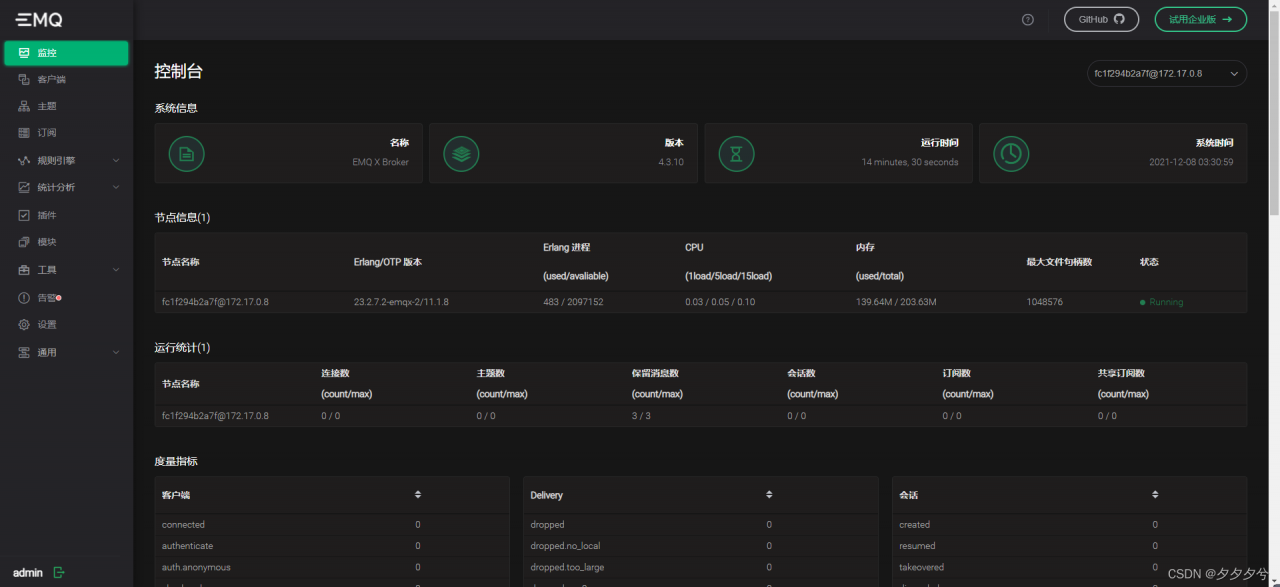This screenshot has height=587, width=1280.
Task: Click uptime 14 minutes, 30 seconds
Action: [910, 162]
